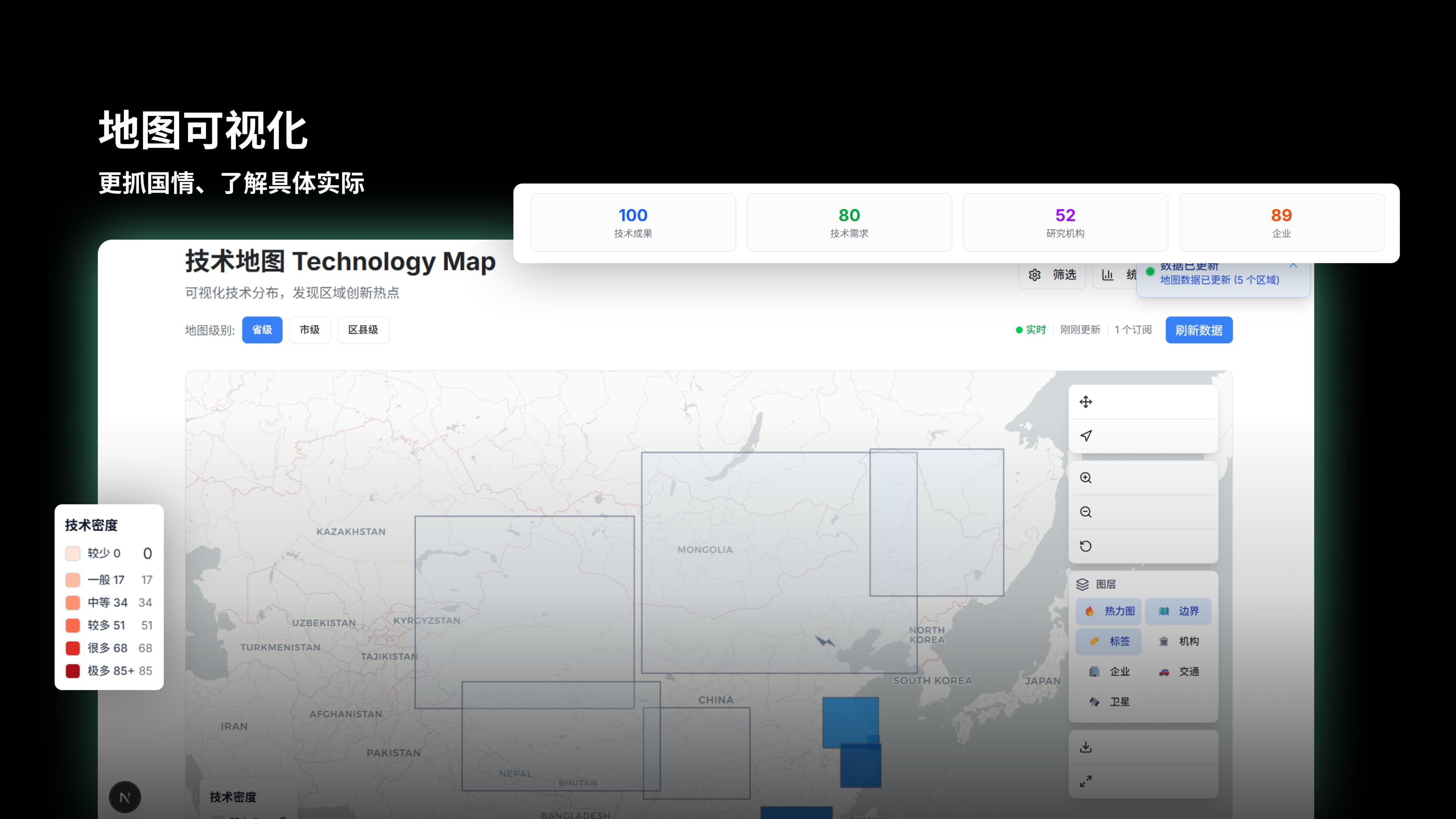Click the 刚刚更新 status text

(x=1080, y=330)
